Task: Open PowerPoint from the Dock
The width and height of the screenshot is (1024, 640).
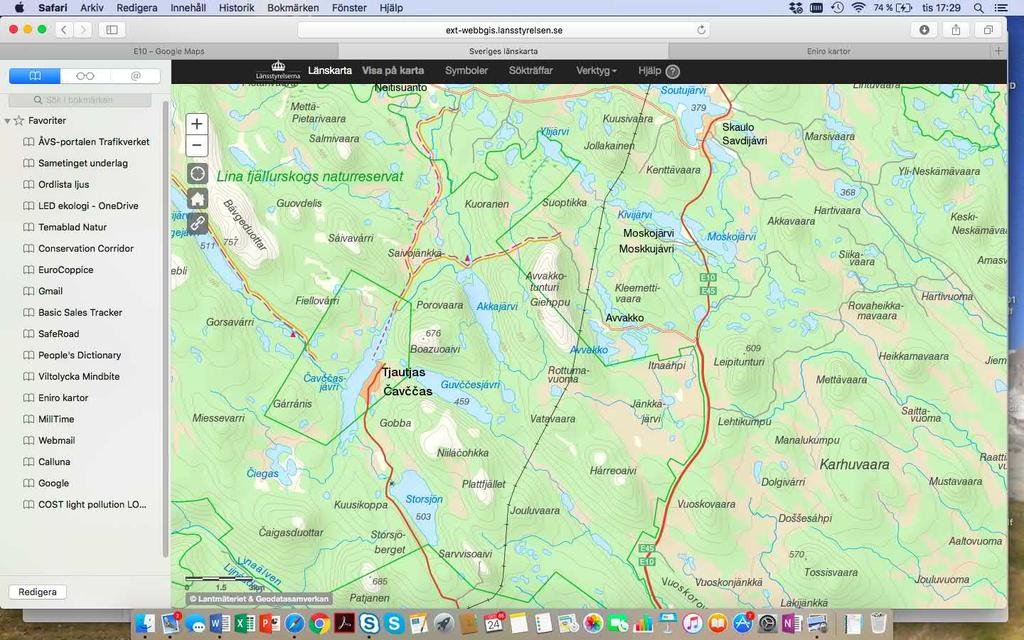Action: [270, 624]
